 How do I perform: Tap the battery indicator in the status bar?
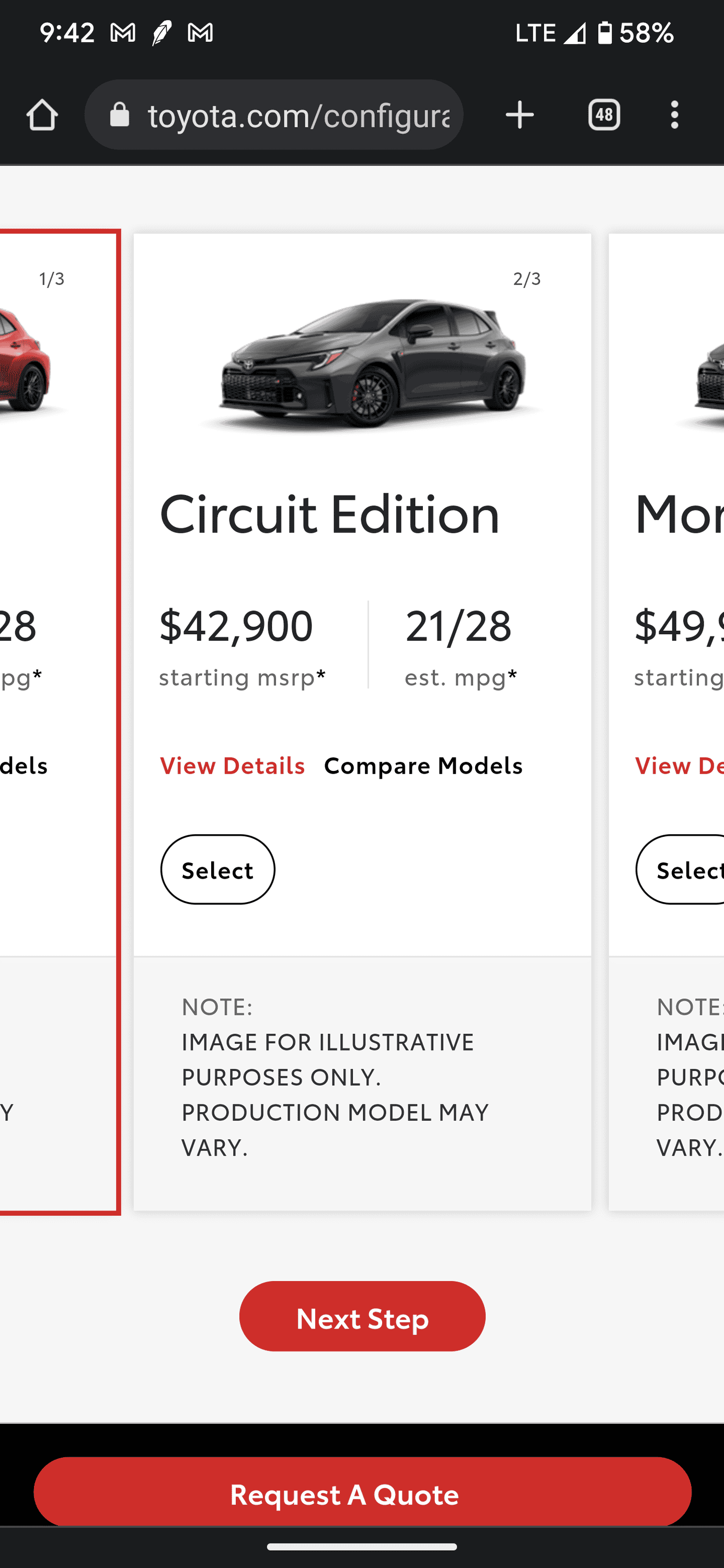[x=605, y=33]
